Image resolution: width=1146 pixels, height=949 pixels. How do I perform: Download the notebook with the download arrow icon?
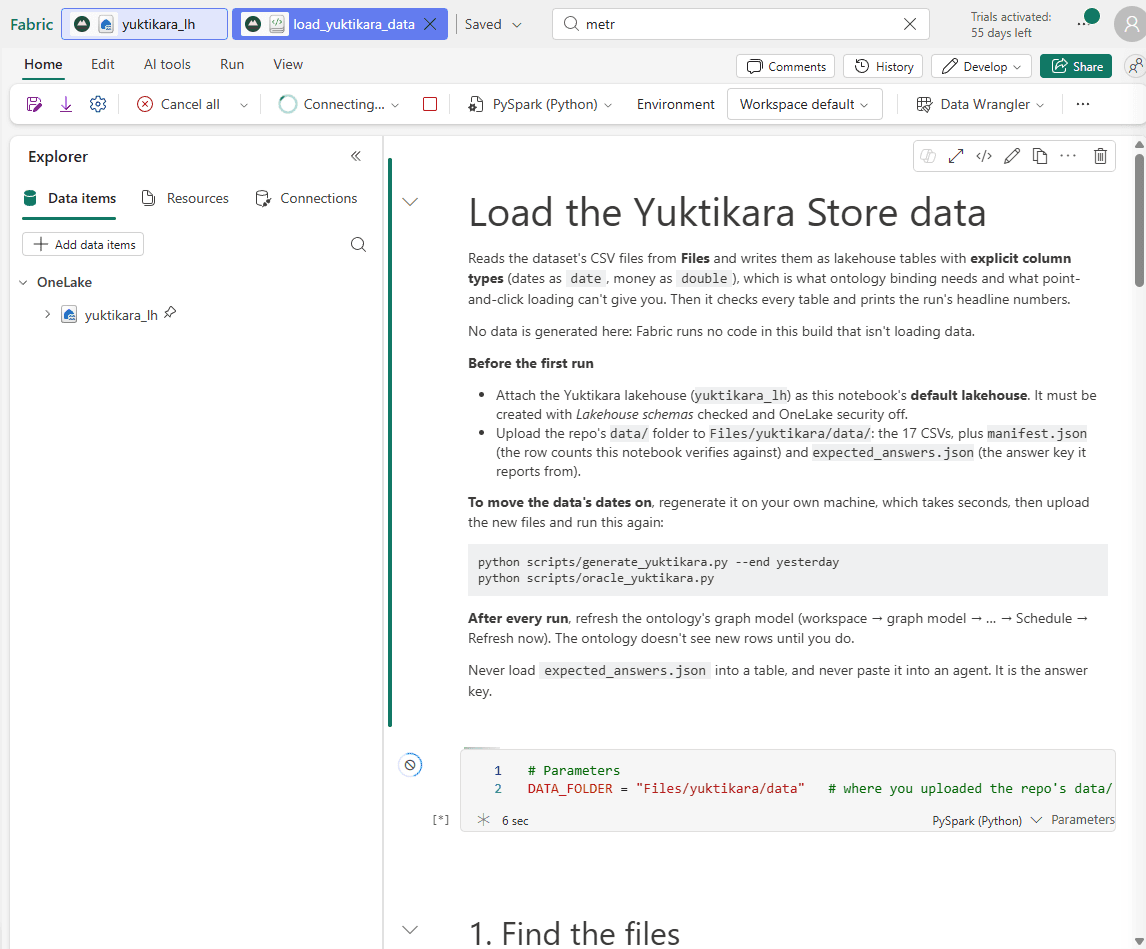(x=66, y=105)
